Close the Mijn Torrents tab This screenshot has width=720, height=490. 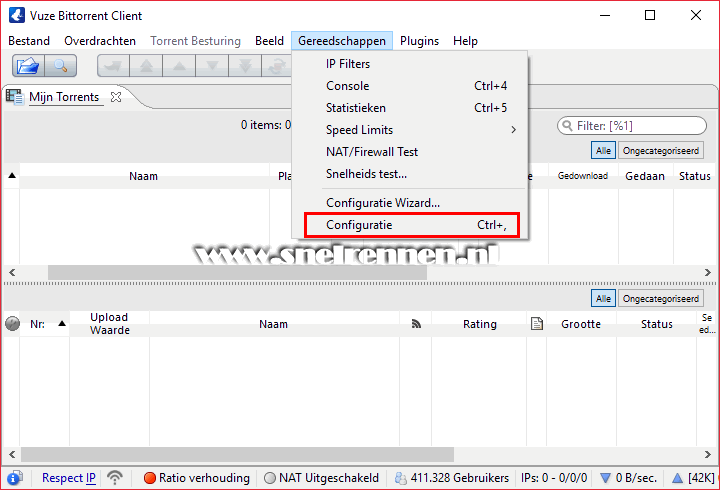pos(116,97)
